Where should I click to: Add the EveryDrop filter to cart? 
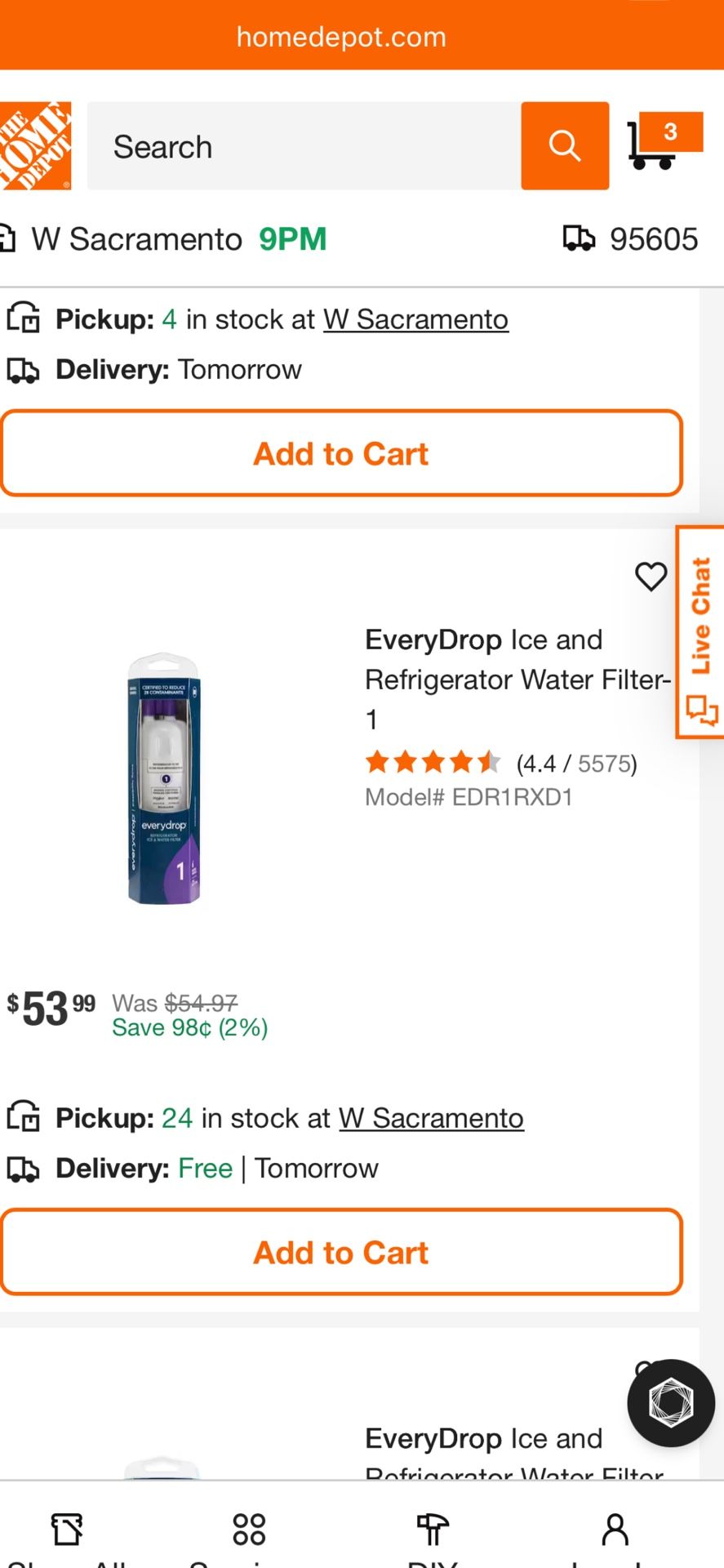(340, 1252)
